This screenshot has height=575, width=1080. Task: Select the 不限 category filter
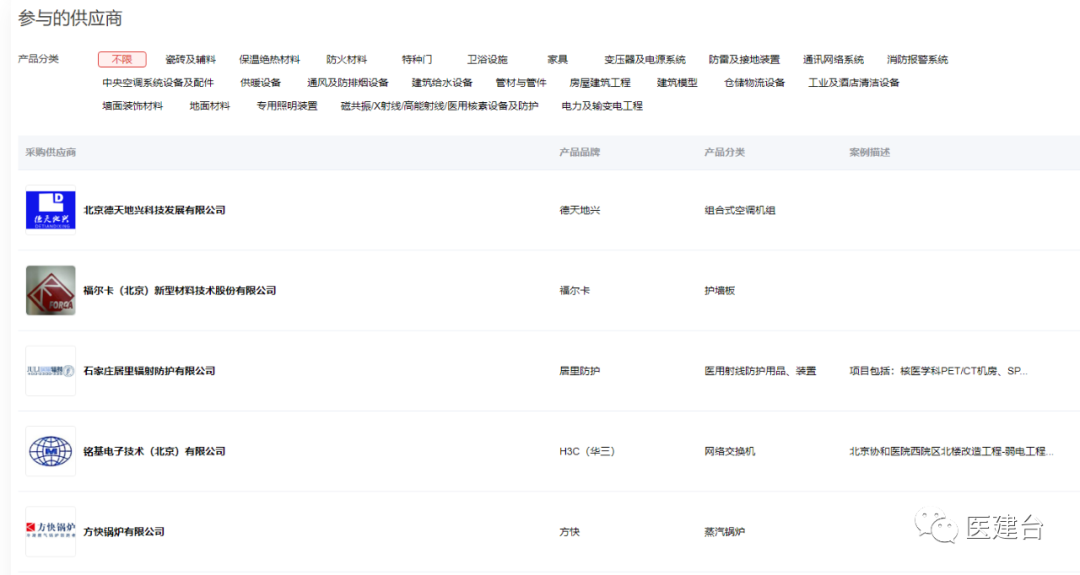[122, 59]
